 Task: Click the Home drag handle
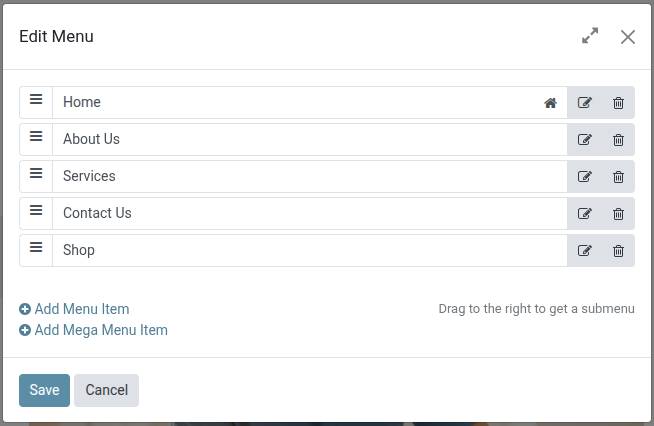pos(36,100)
